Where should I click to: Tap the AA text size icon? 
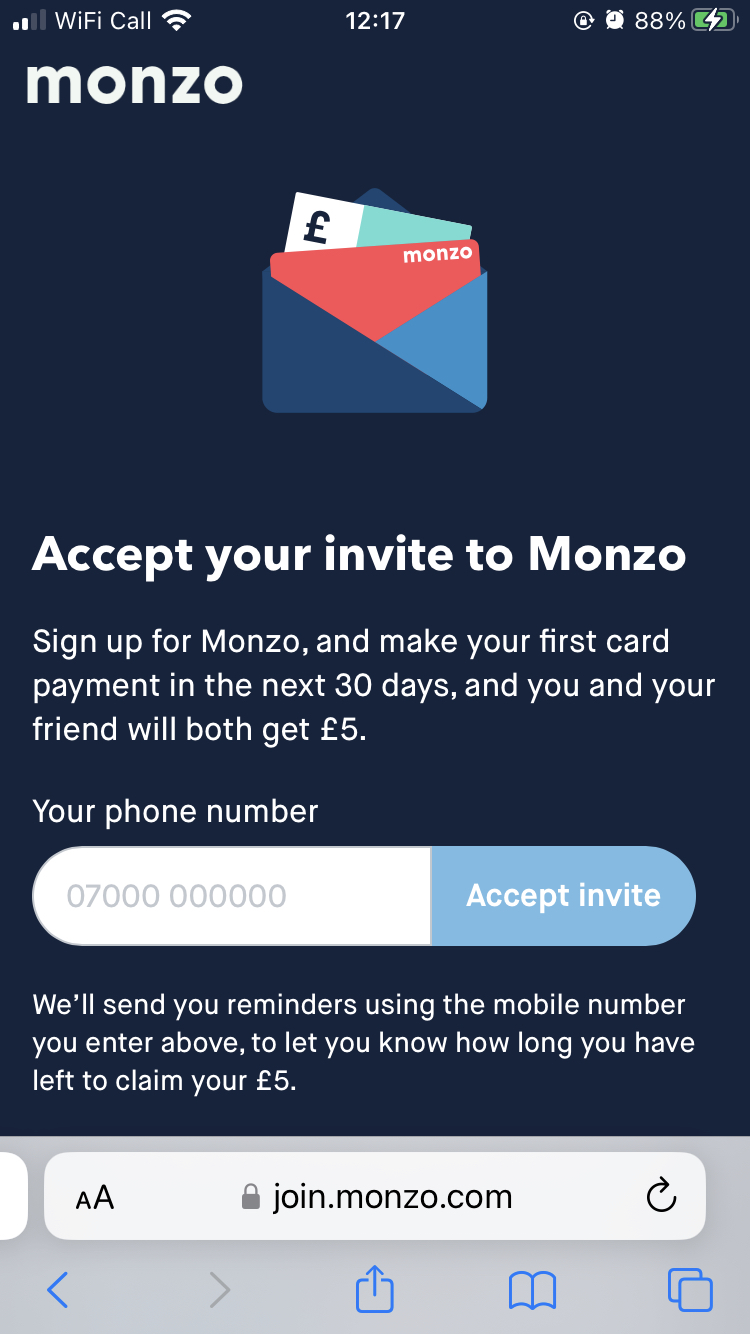pos(96,1196)
